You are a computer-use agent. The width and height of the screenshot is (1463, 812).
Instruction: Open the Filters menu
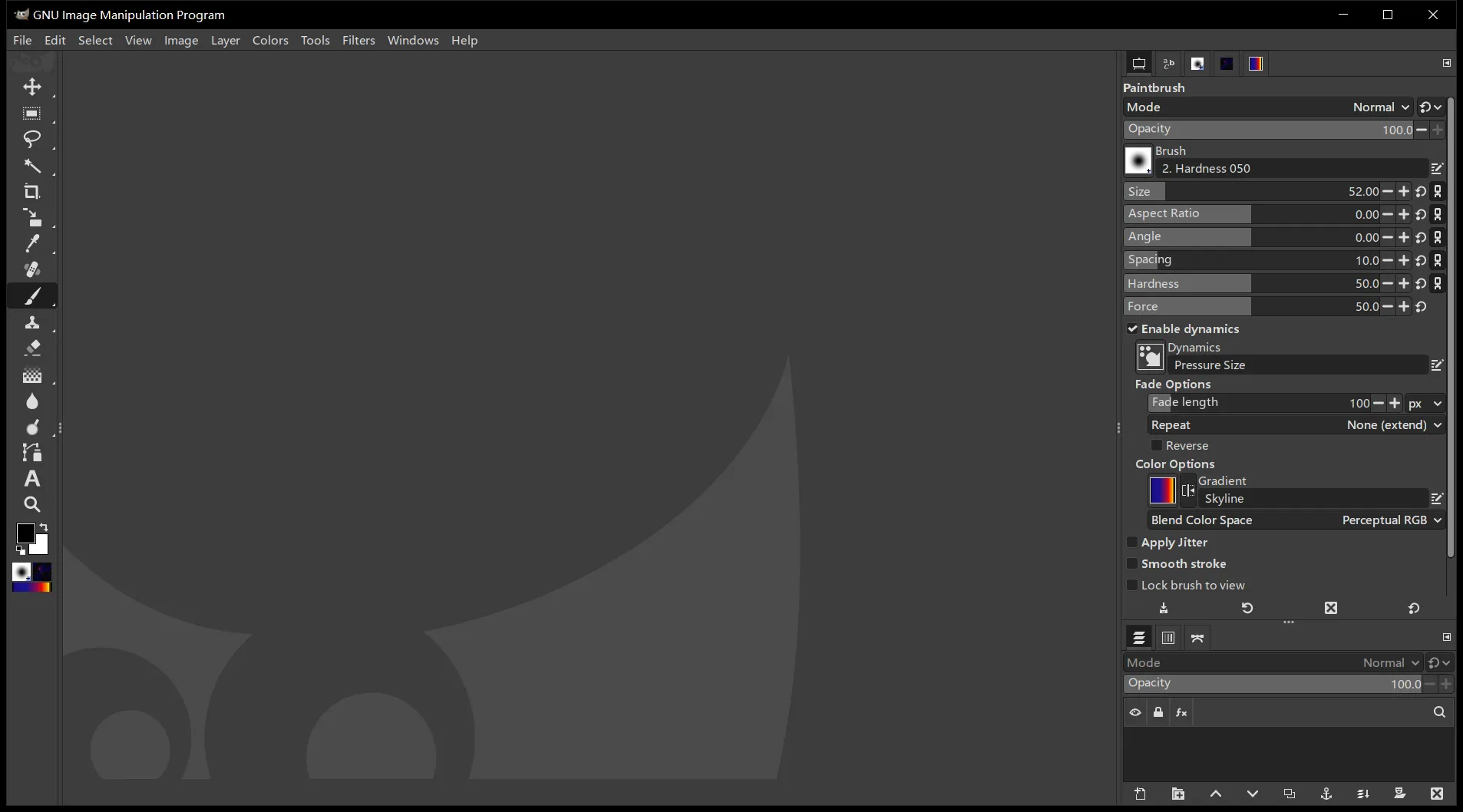pos(358,40)
